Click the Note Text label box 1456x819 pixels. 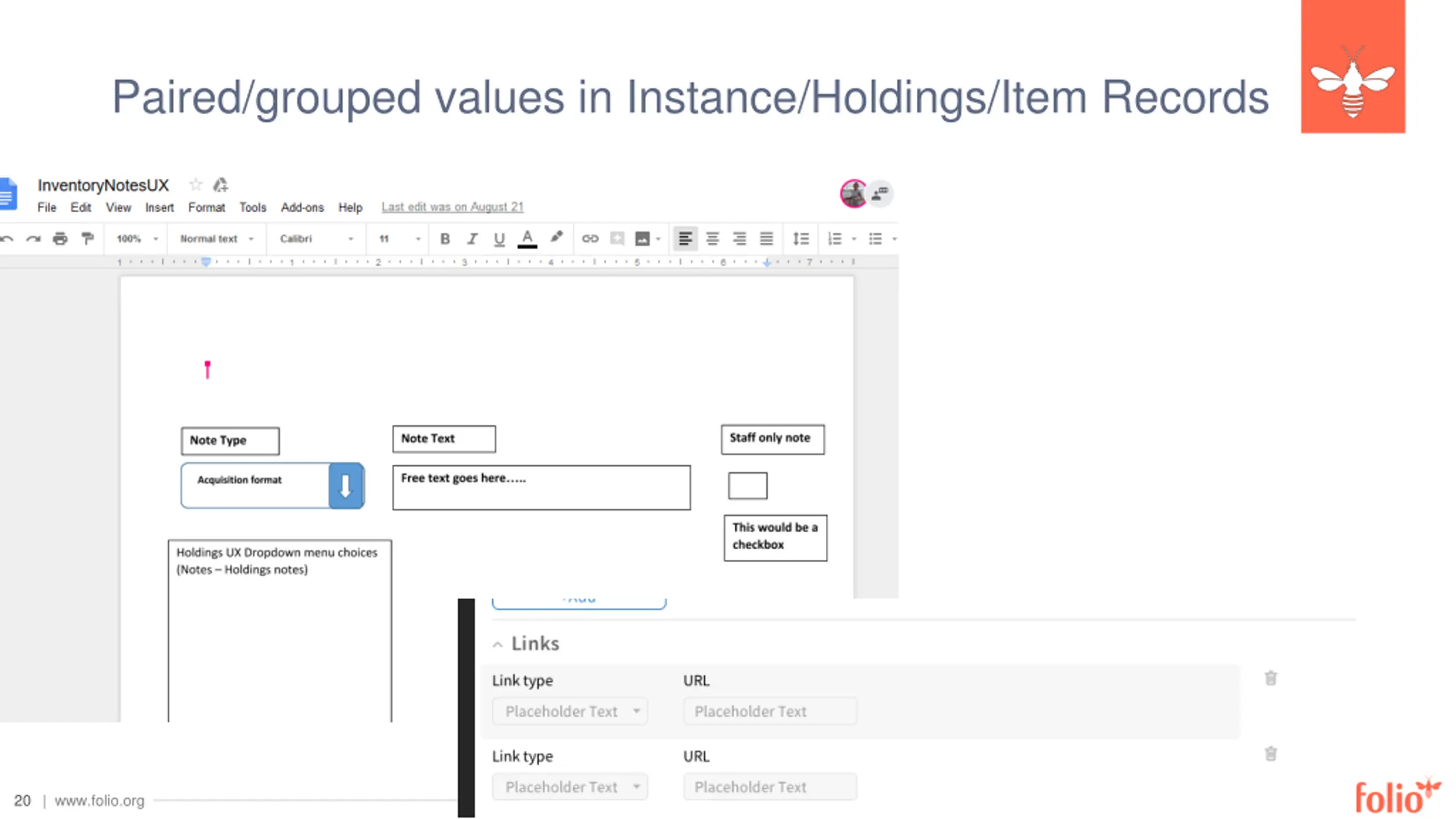444,439
